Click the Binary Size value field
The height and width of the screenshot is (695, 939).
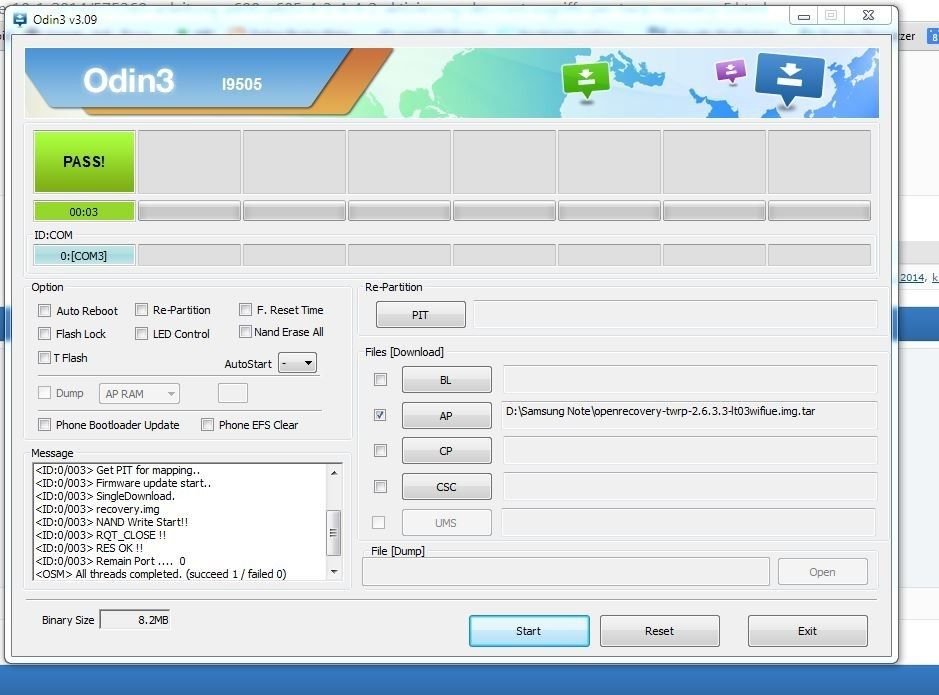[x=135, y=620]
